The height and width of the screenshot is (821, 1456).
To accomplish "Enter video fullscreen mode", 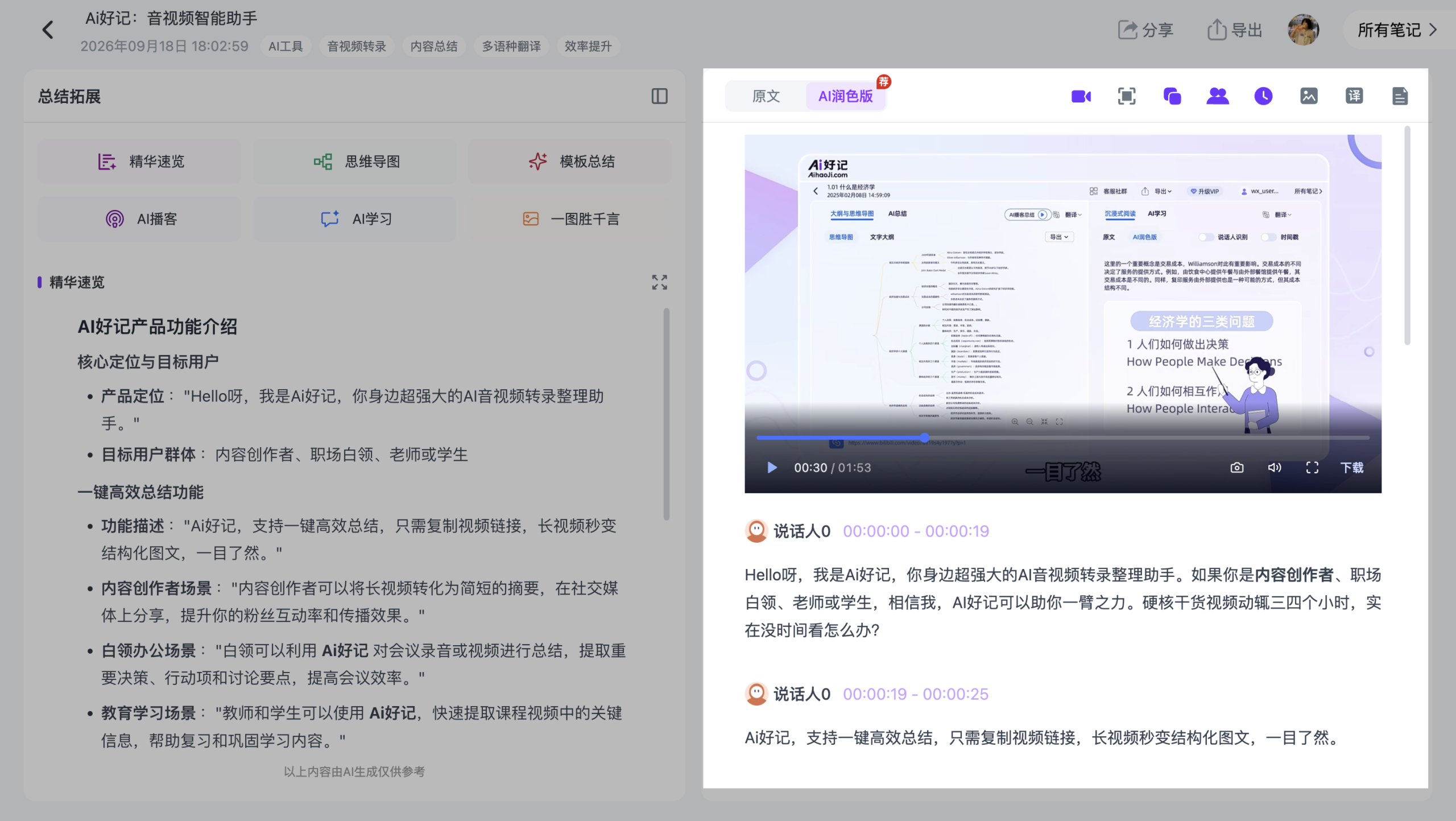I will coord(1312,468).
